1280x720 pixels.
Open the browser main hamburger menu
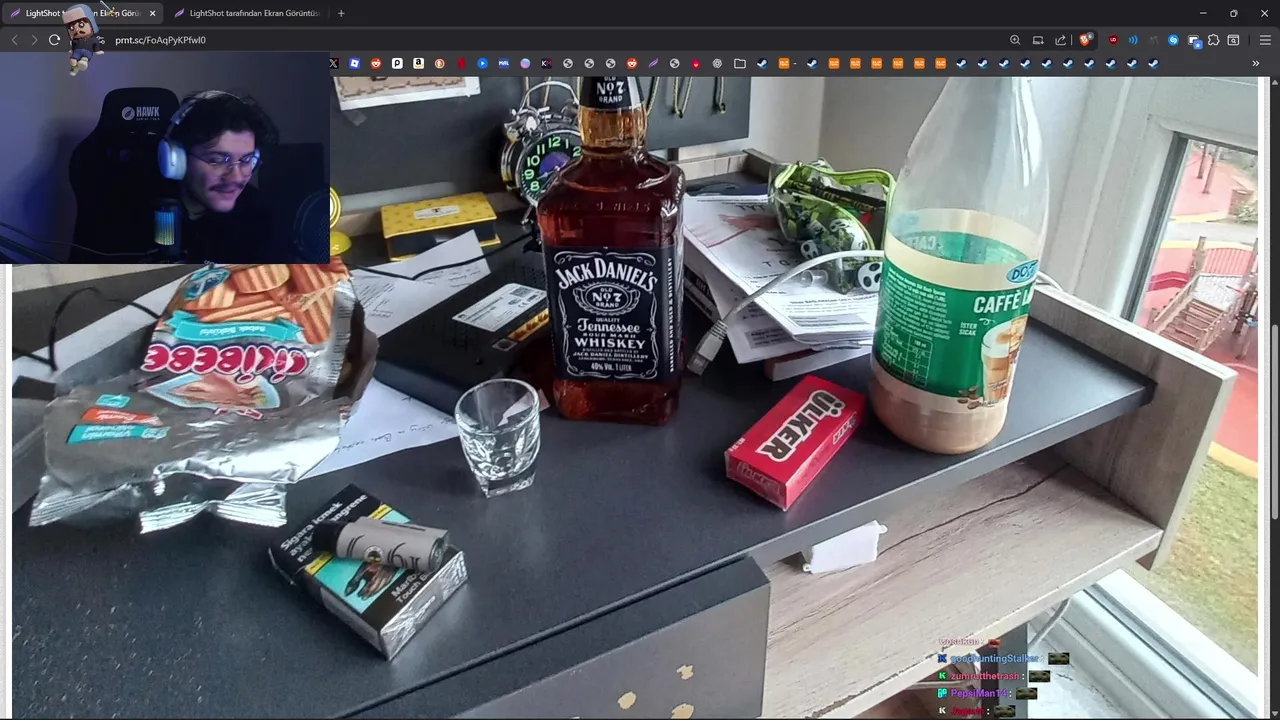(1265, 40)
